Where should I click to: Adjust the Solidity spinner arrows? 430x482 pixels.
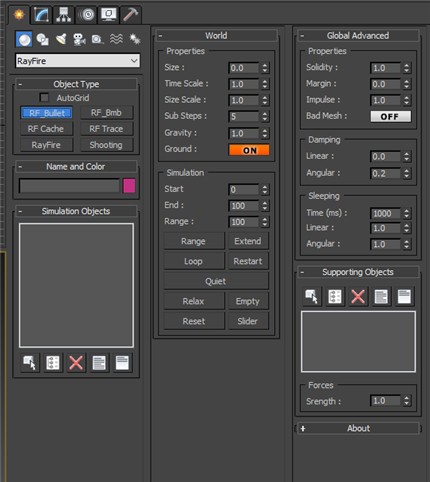pyautogui.click(x=406, y=68)
